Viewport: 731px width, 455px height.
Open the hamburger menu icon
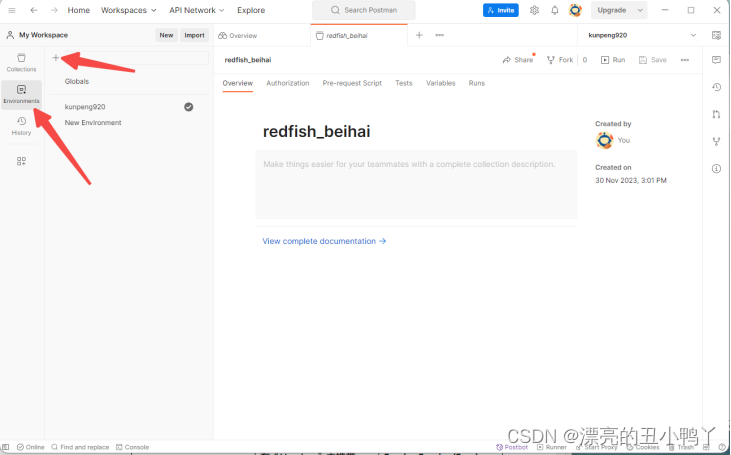pyautogui.click(x=12, y=10)
